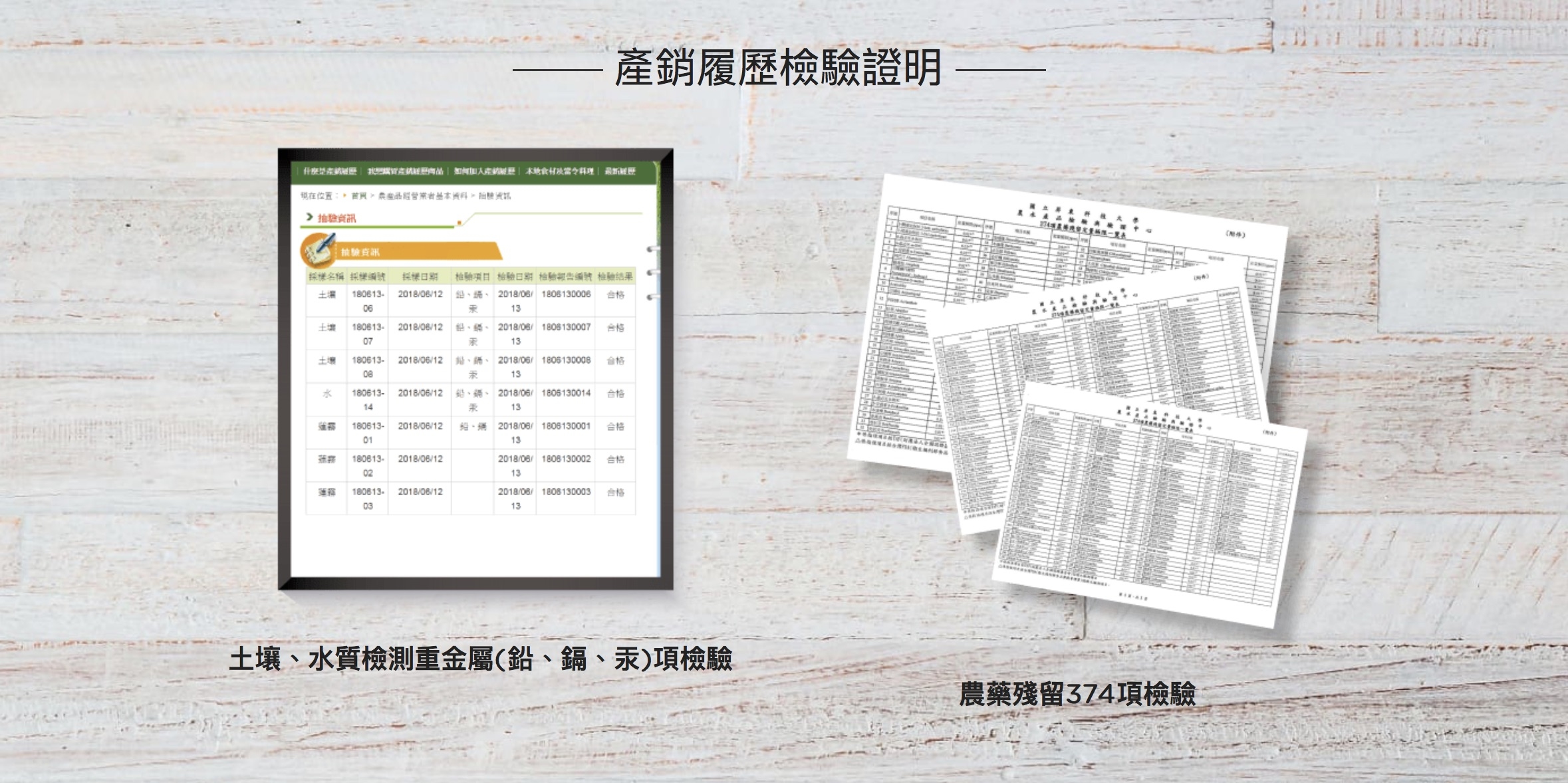Expand the arrow separator after 首頁 breadcrumb
This screenshot has width=1568, height=783.
tap(372, 195)
